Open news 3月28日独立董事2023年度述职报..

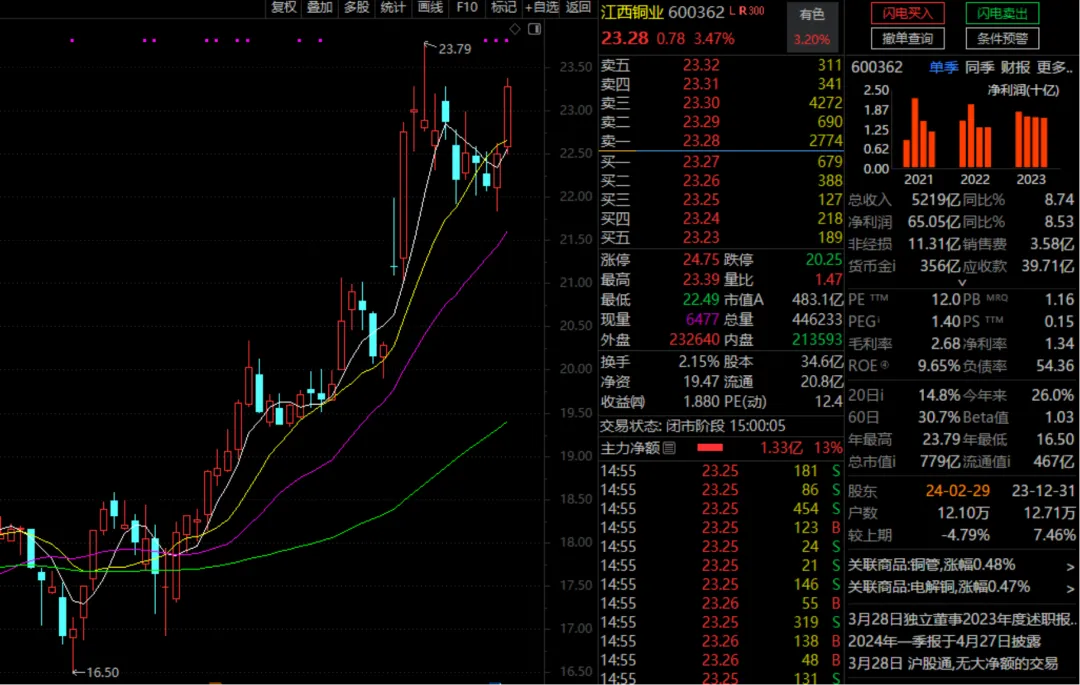click(x=962, y=620)
